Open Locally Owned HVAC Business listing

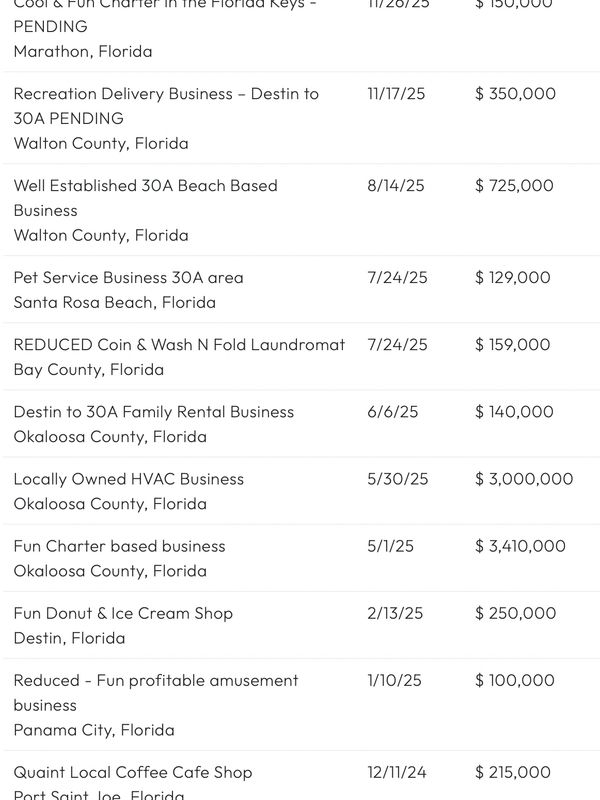coord(128,478)
